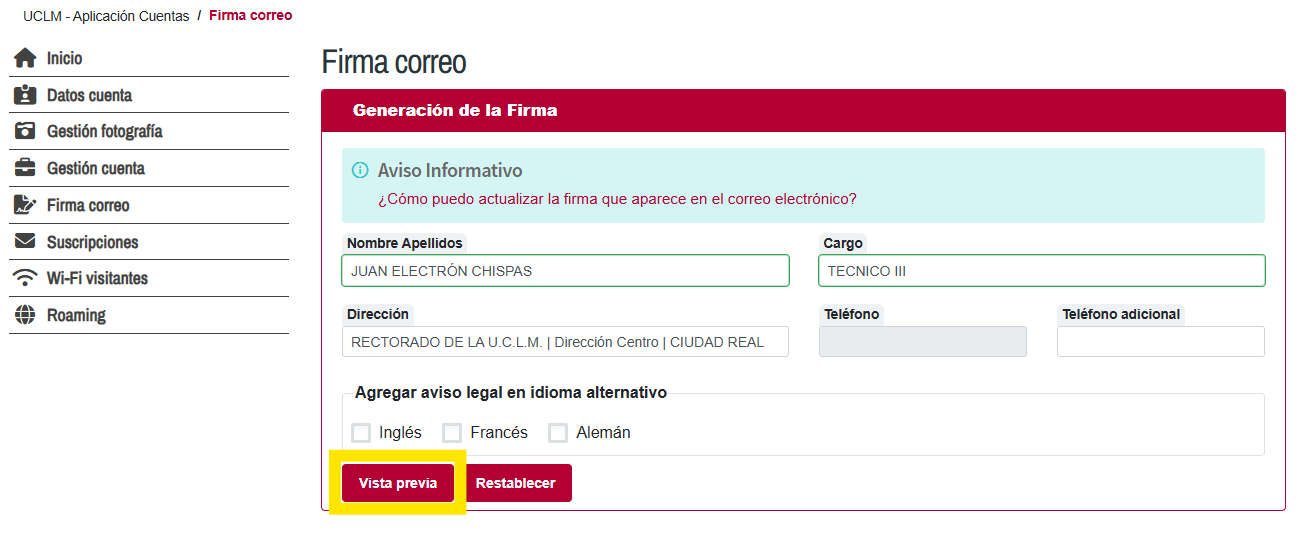Screen dimensions: 1309x552
Task: Click the ID card icon for Datos cuenta
Action: [25, 96]
